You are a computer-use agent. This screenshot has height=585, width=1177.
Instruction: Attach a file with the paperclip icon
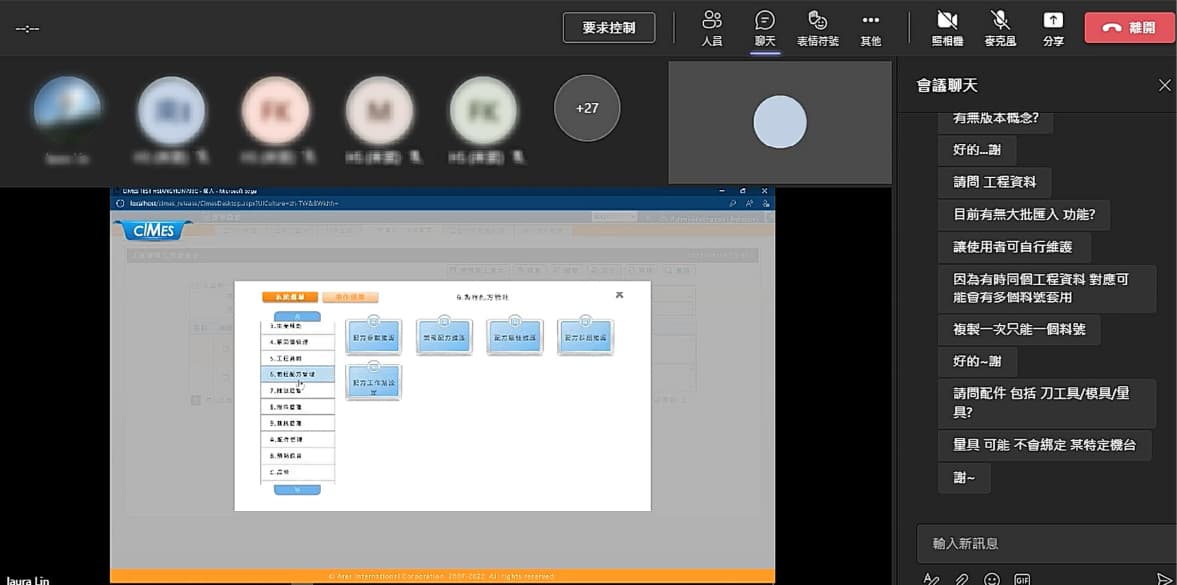pyautogui.click(x=962, y=579)
